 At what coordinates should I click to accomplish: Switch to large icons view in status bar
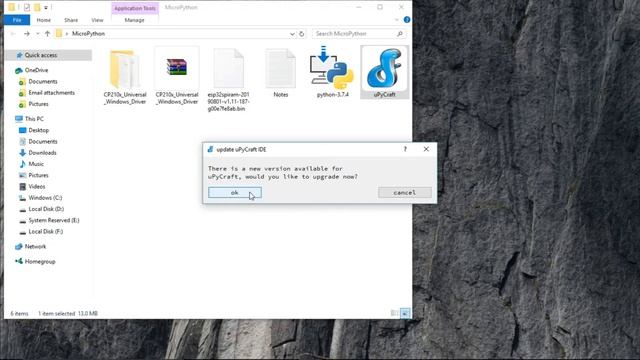[x=405, y=313]
